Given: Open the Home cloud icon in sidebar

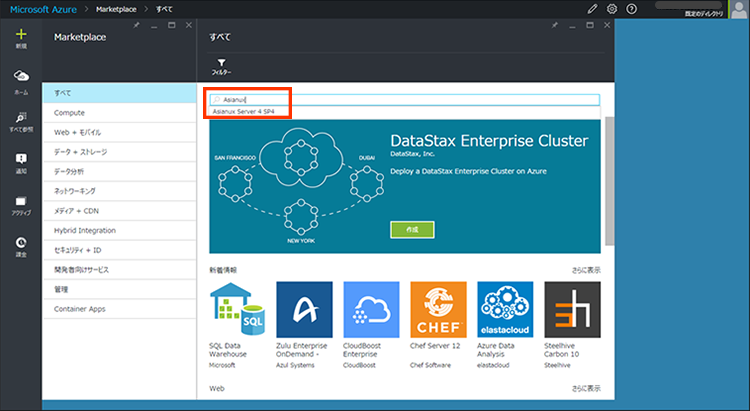Looking at the screenshot, I should pyautogui.click(x=21, y=79).
